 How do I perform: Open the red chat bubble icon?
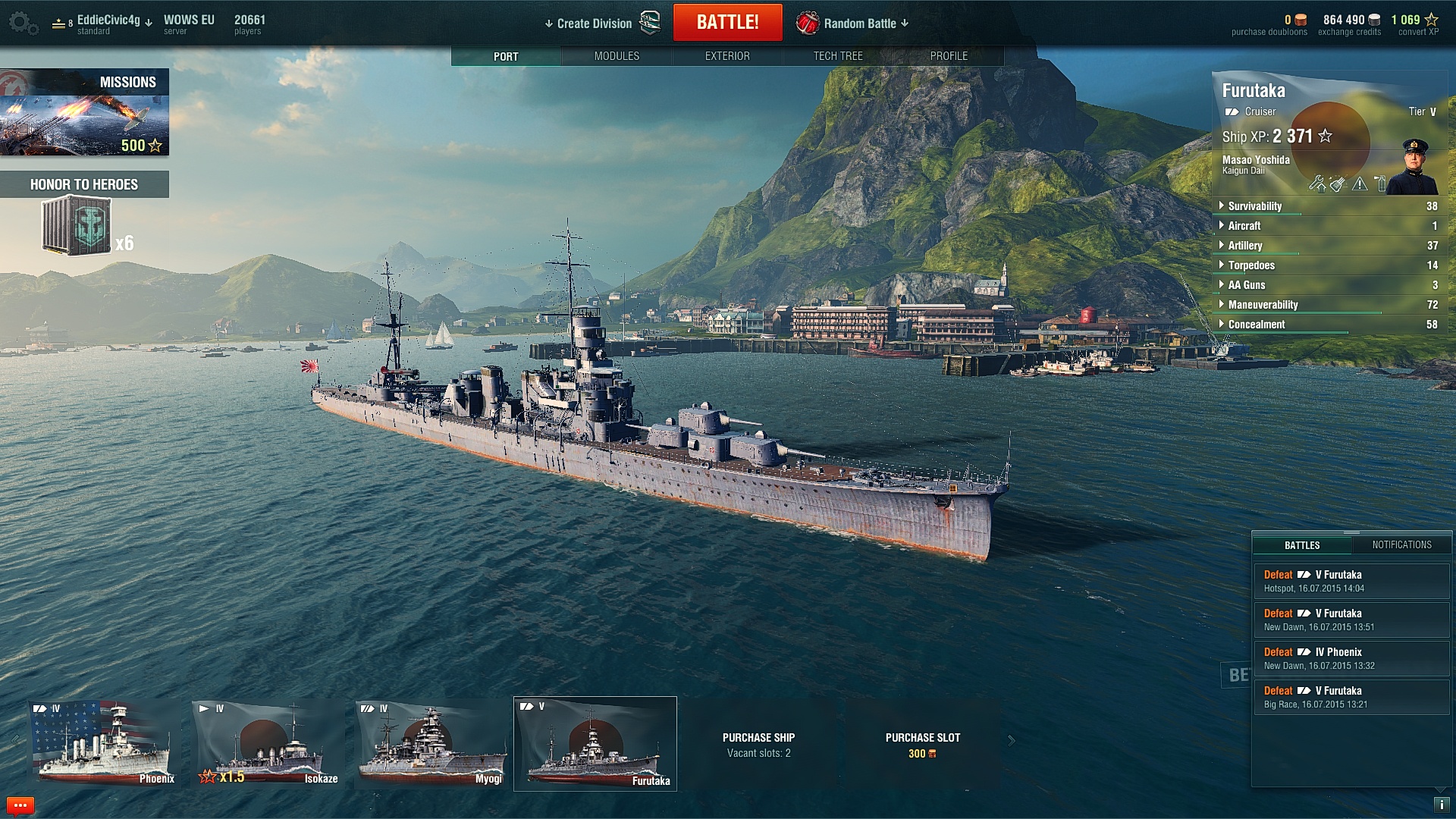(20, 805)
